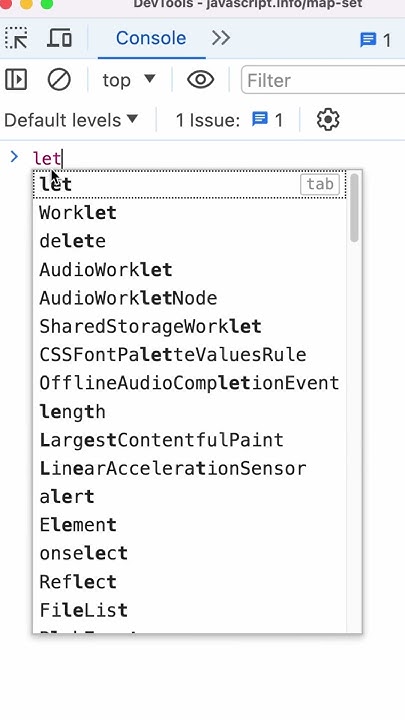Activate the inspect element picker icon
This screenshot has width=405, height=720.
(x=16, y=38)
